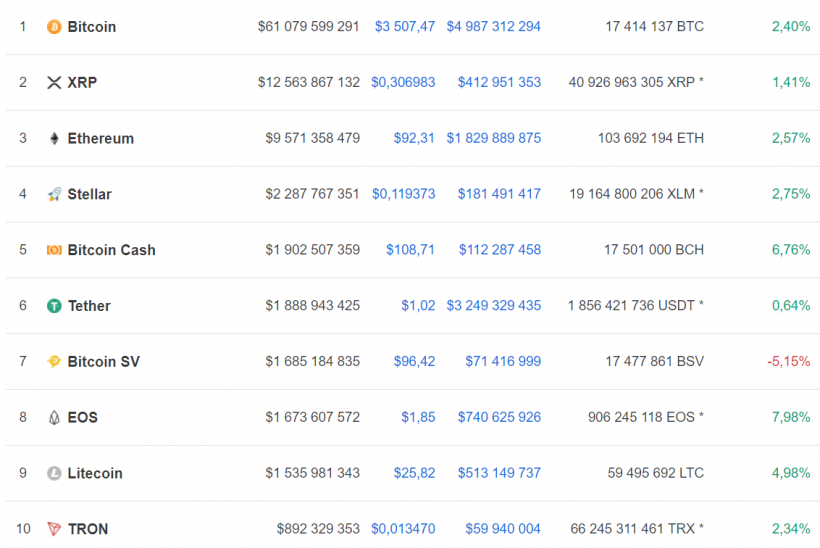820x548 pixels.
Task: Click Stellar price $0,119373
Action: (403, 194)
